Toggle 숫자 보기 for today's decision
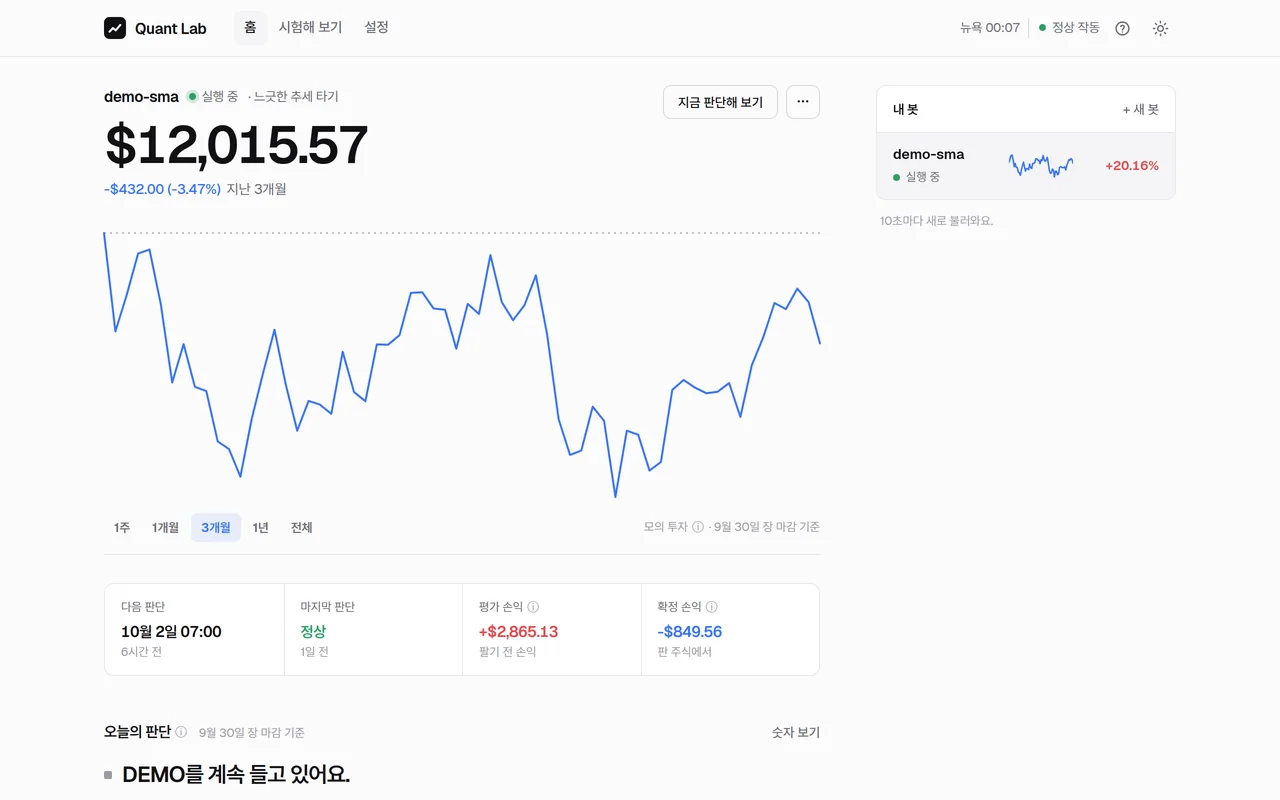The image size is (1280, 800). (x=796, y=733)
